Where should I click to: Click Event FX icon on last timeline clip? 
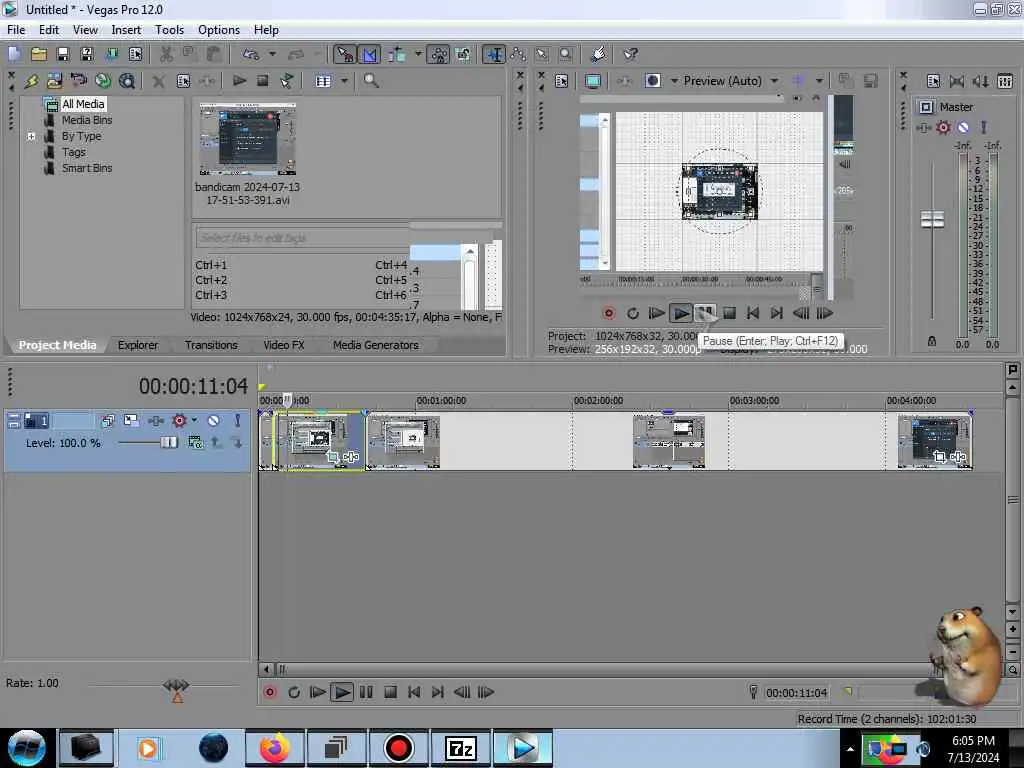click(958, 457)
